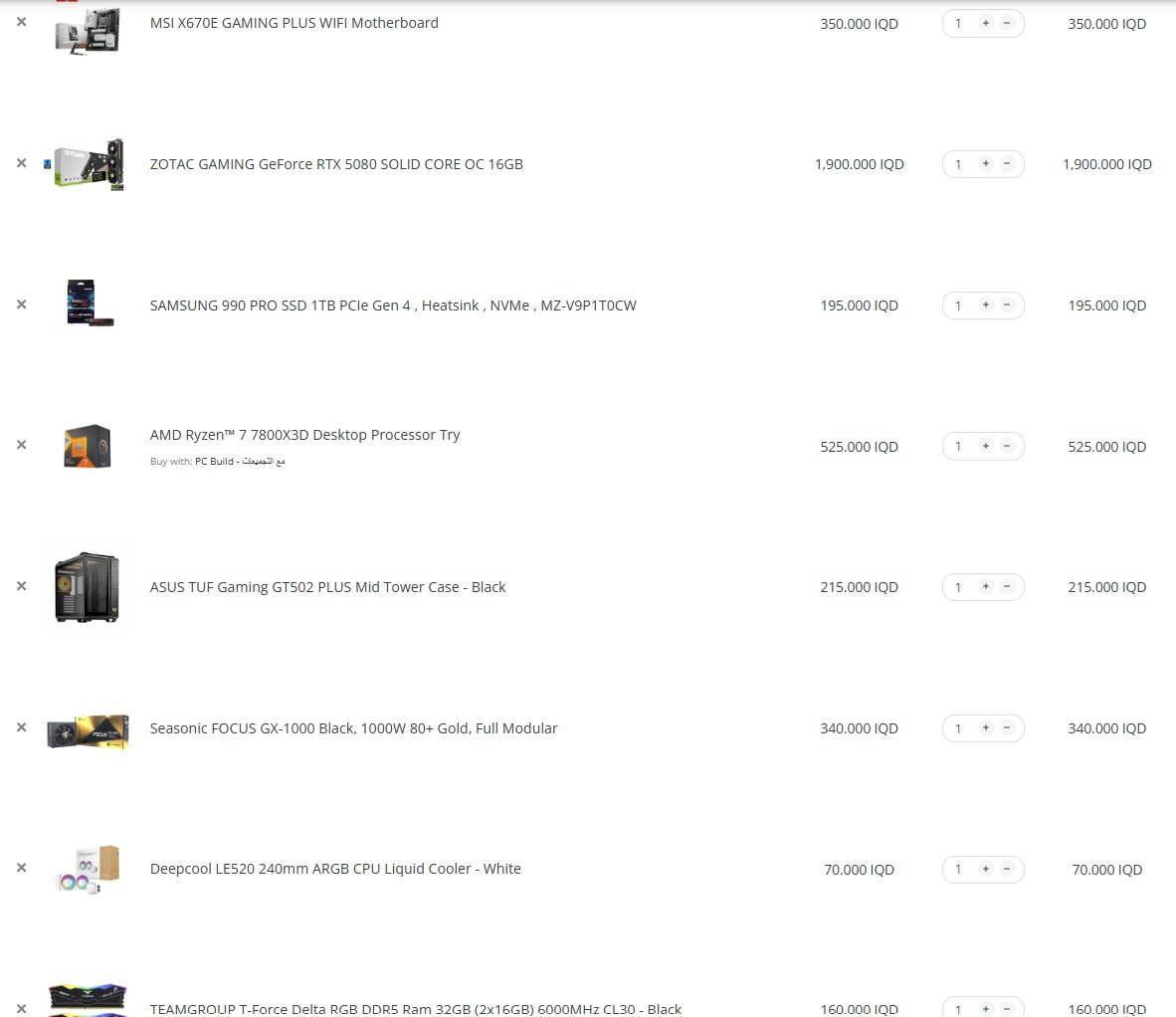The width and height of the screenshot is (1176, 1017).
Task: Remove TEAMGROUP T-Force RAM from cart
Action: pyautogui.click(x=22, y=1009)
